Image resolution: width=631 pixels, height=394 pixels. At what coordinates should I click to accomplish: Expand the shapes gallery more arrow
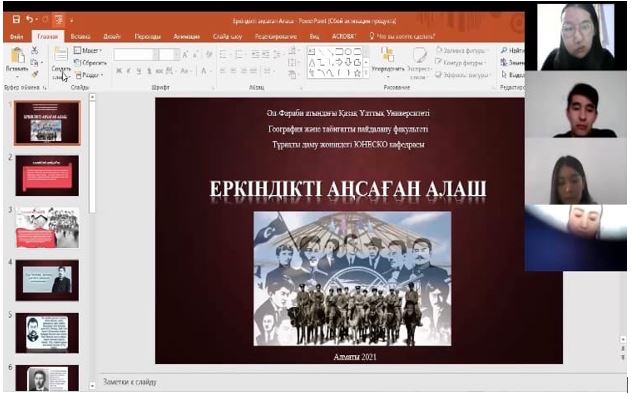tap(366, 73)
